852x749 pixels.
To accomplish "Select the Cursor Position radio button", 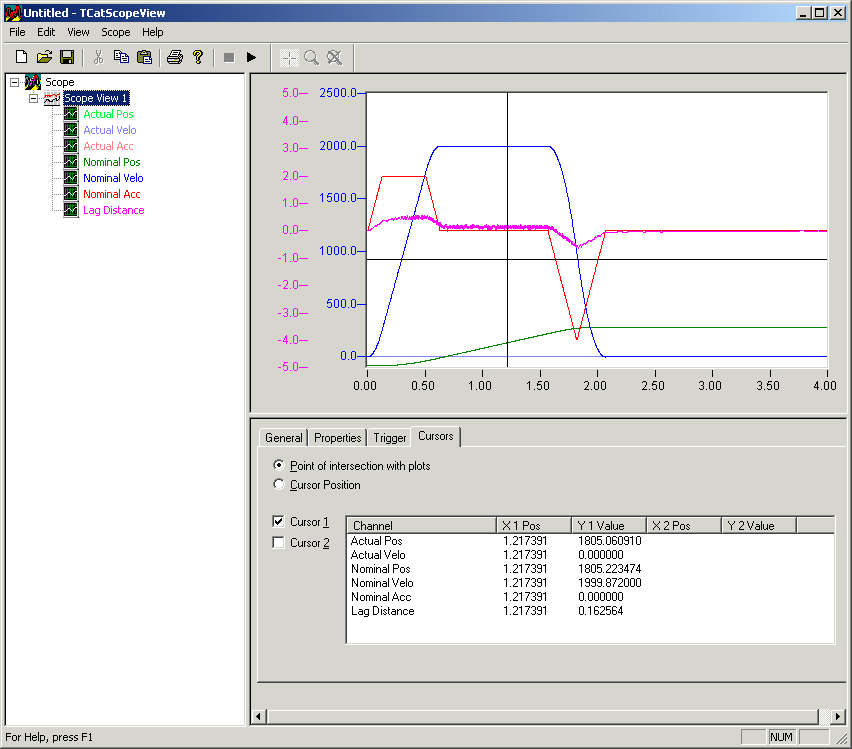I will coord(279,484).
